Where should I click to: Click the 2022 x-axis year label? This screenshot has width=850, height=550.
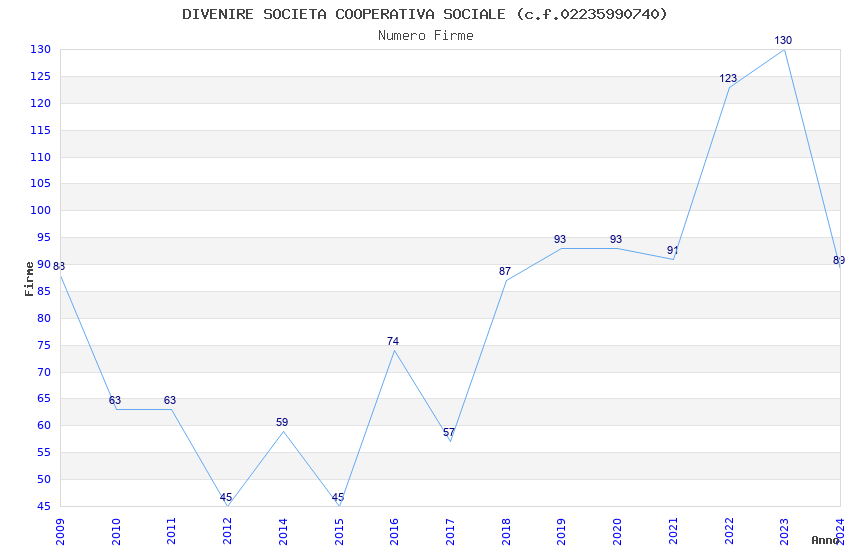[x=729, y=531]
